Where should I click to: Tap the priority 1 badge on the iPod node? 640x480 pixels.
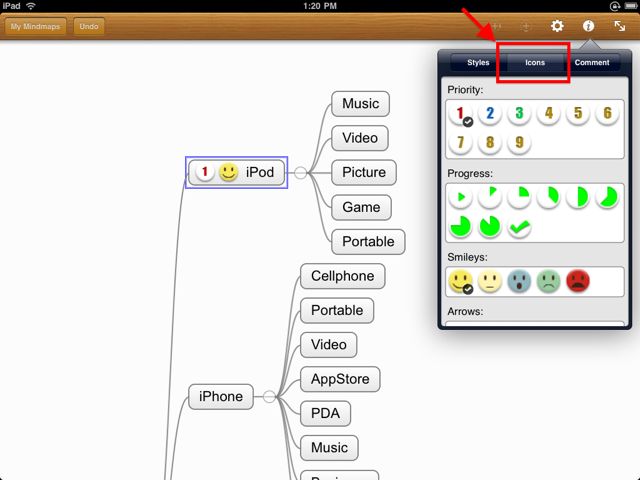pyautogui.click(x=205, y=172)
